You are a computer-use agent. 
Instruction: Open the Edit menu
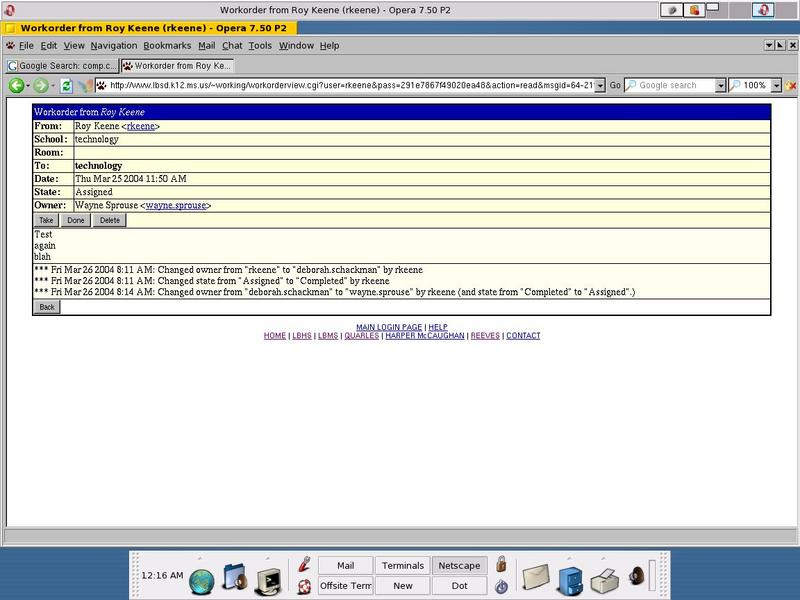[x=48, y=45]
